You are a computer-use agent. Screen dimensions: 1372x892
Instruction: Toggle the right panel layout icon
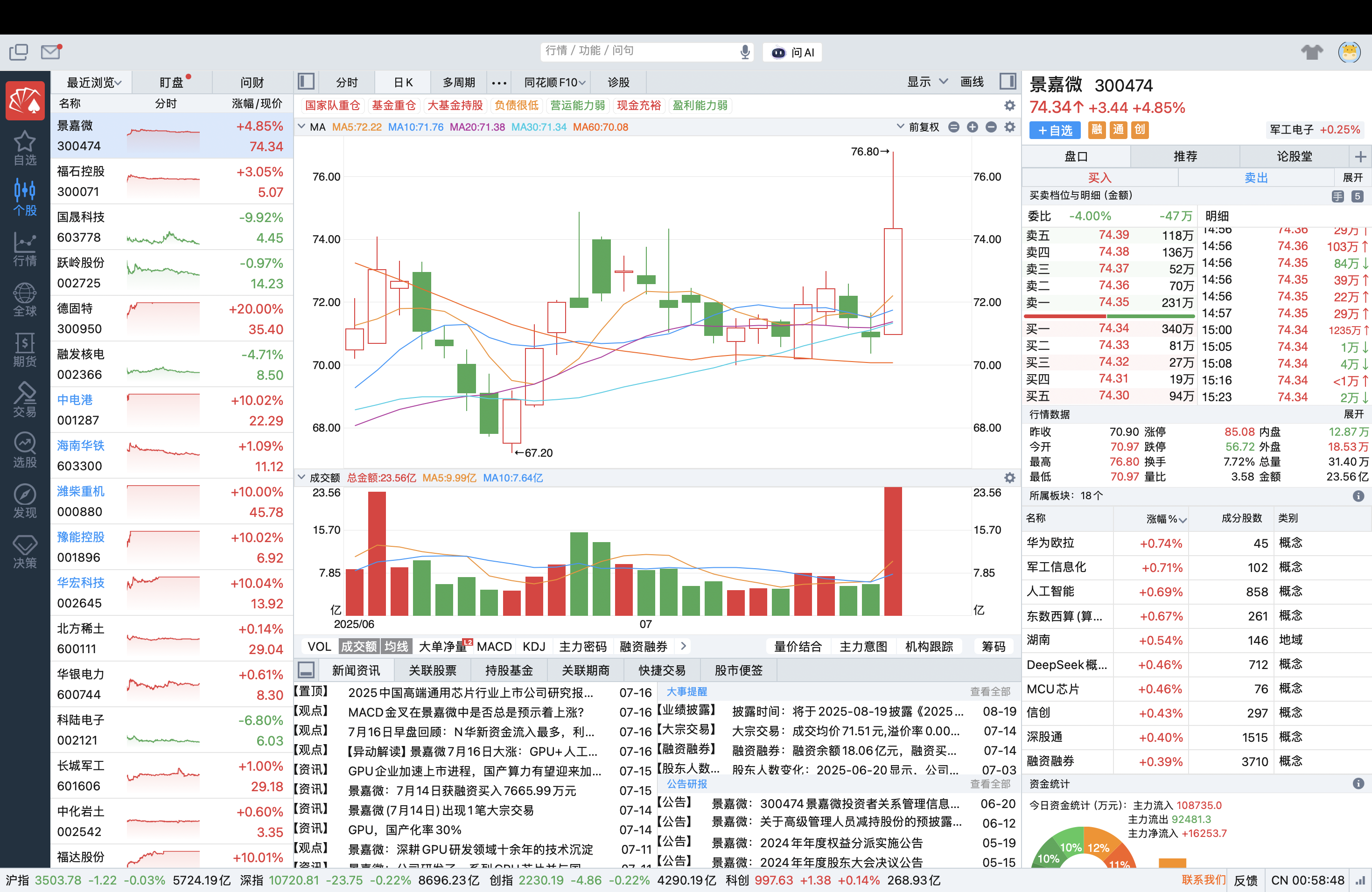click(1008, 82)
